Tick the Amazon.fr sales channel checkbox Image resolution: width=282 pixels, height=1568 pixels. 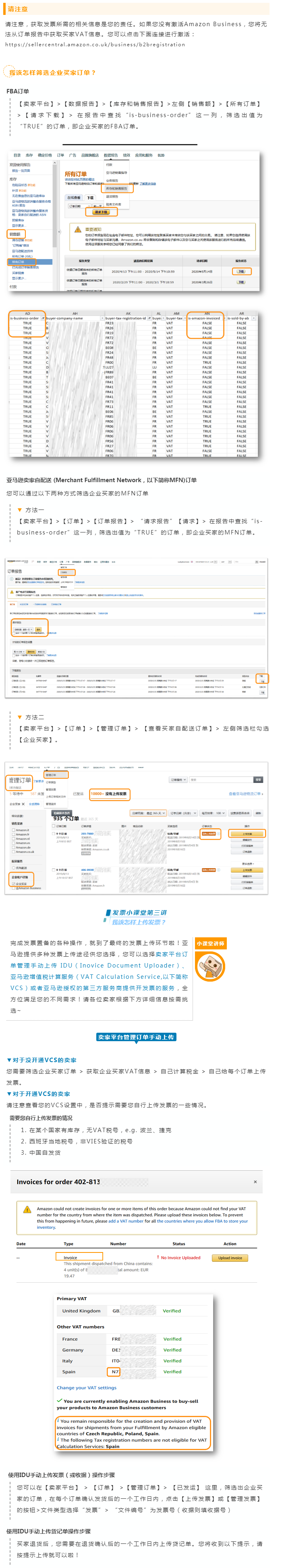coord(14,834)
